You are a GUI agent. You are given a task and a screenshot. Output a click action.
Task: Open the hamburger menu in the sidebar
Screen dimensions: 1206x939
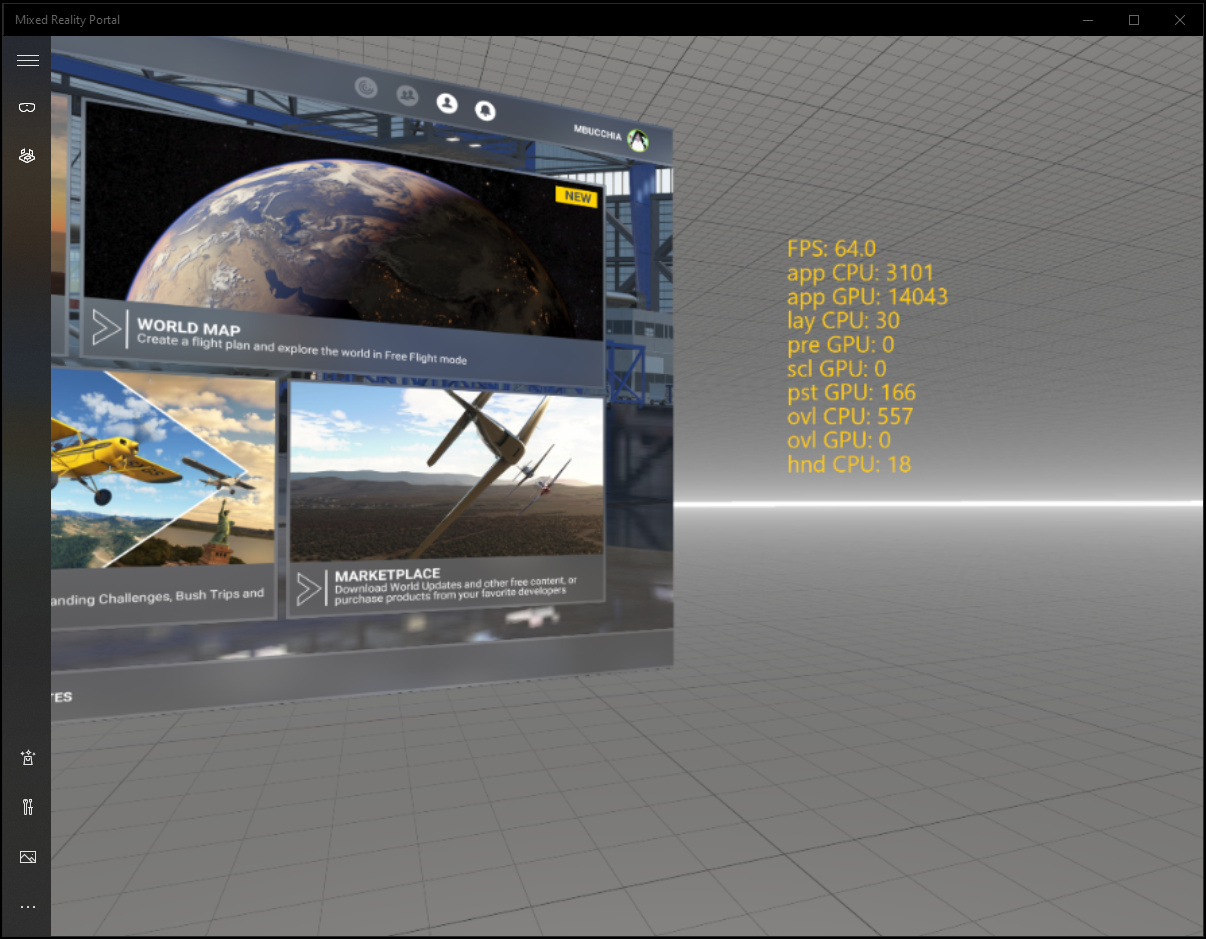pyautogui.click(x=27, y=60)
